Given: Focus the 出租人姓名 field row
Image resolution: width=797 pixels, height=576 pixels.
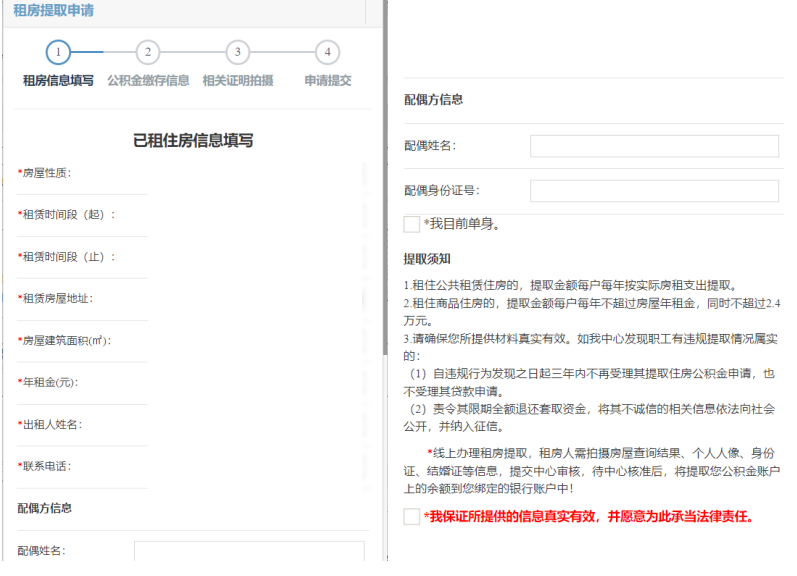Looking at the screenshot, I should click(x=255, y=424).
